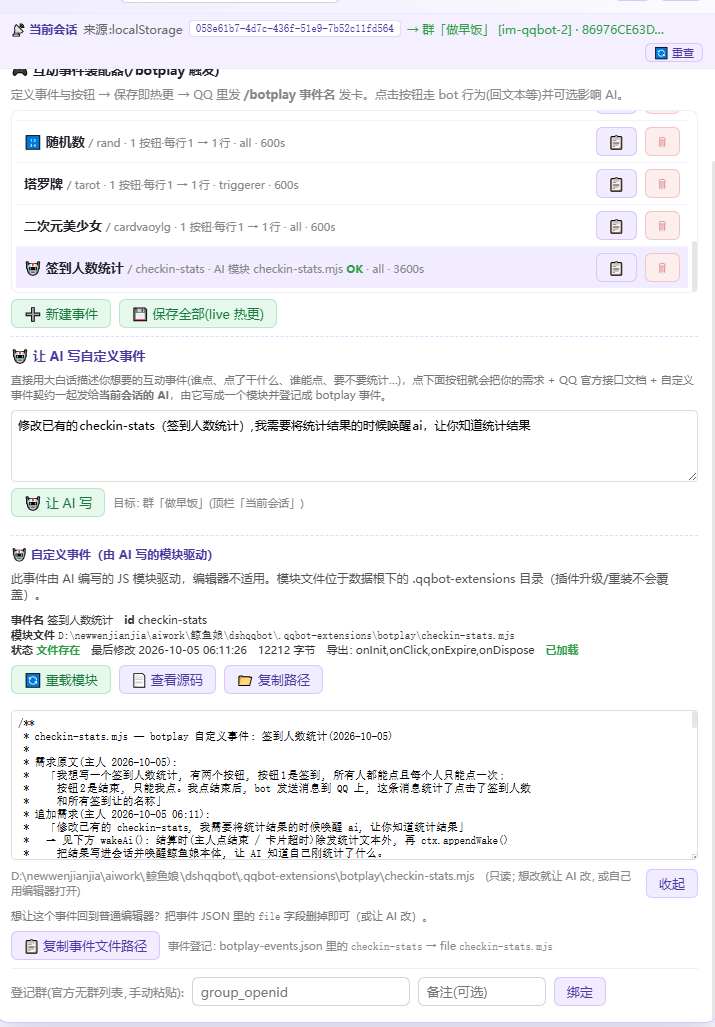Click inside the AI request text area

pos(354,445)
